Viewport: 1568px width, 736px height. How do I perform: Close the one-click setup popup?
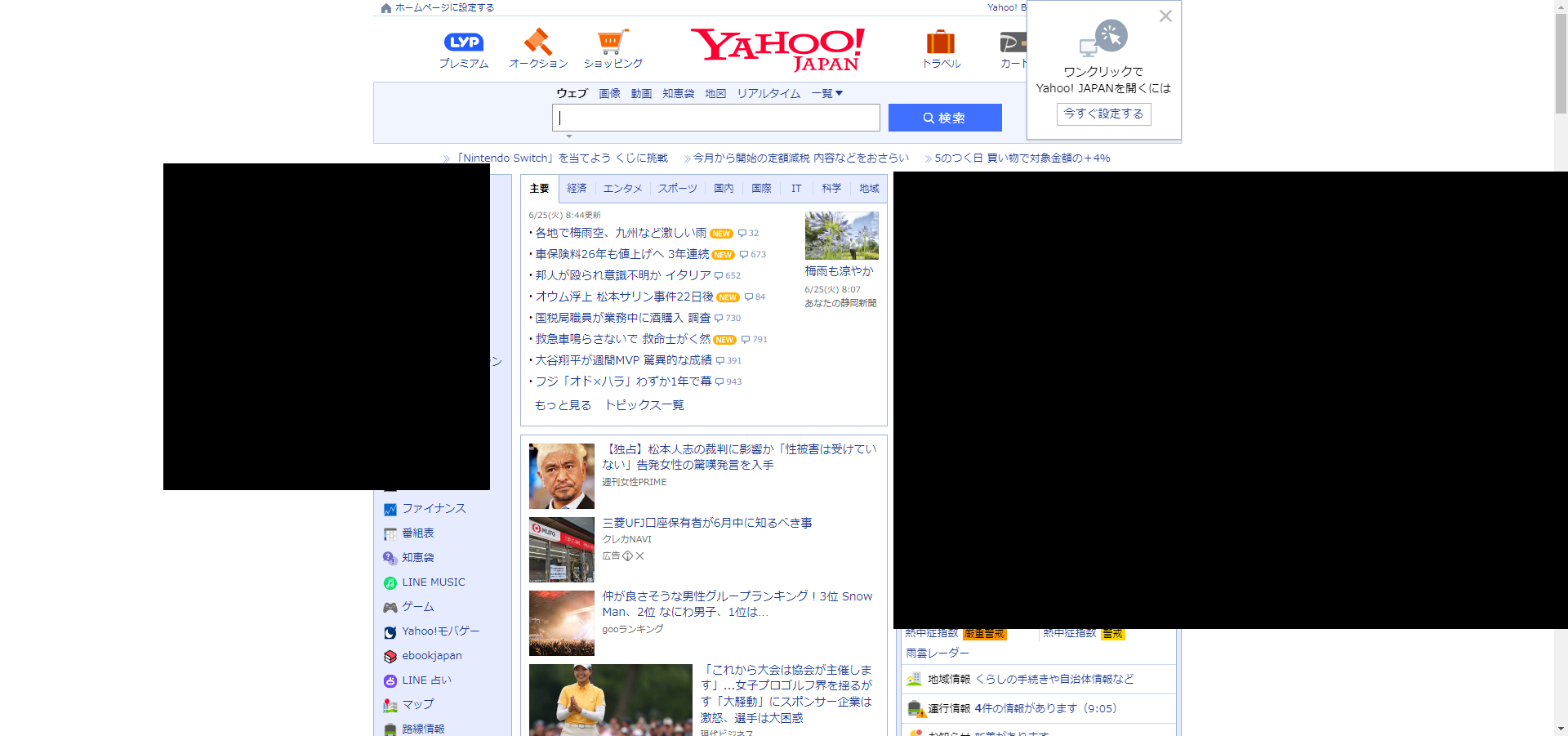point(1165,16)
